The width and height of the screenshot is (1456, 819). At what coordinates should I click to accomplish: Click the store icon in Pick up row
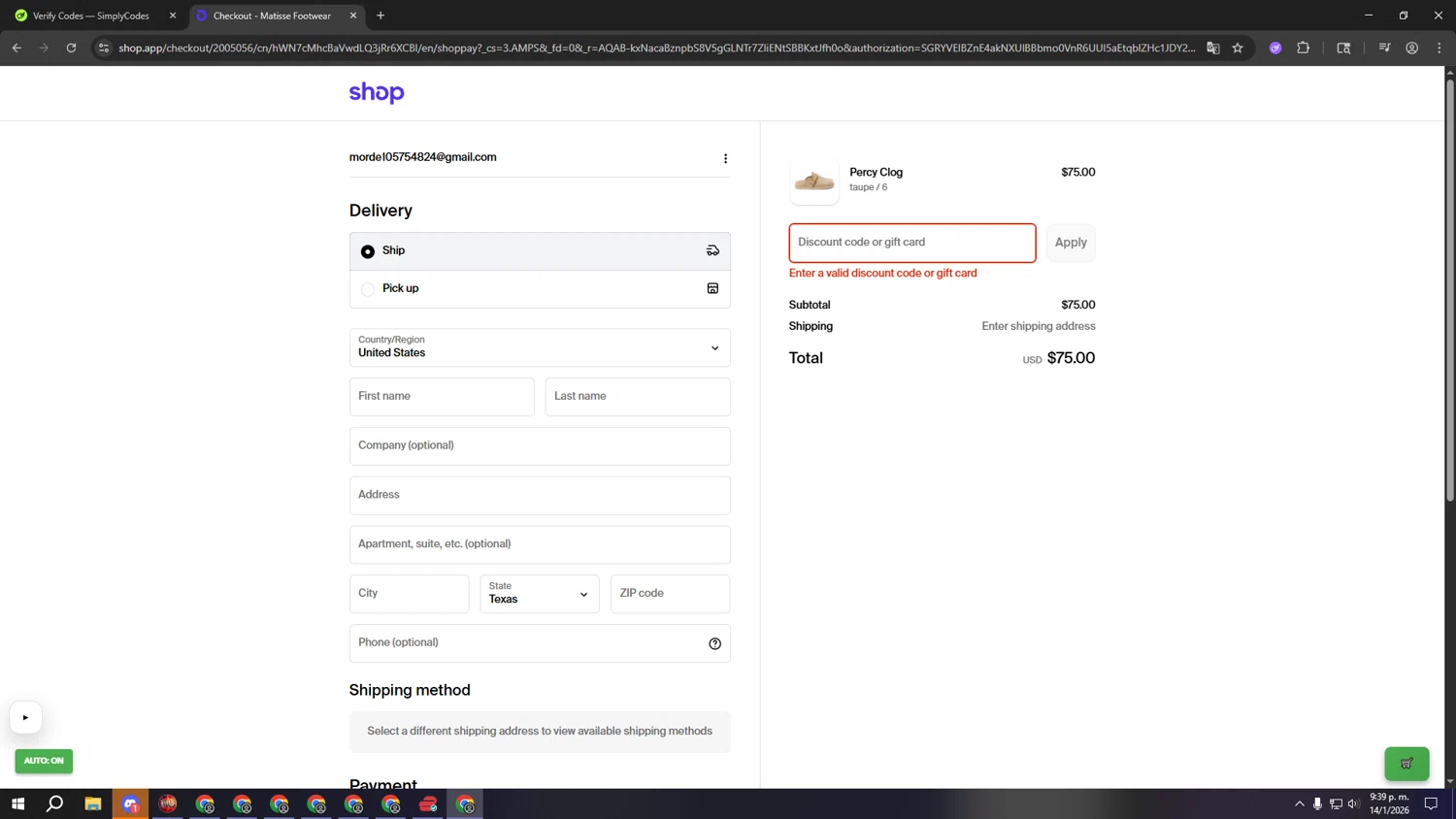712,288
